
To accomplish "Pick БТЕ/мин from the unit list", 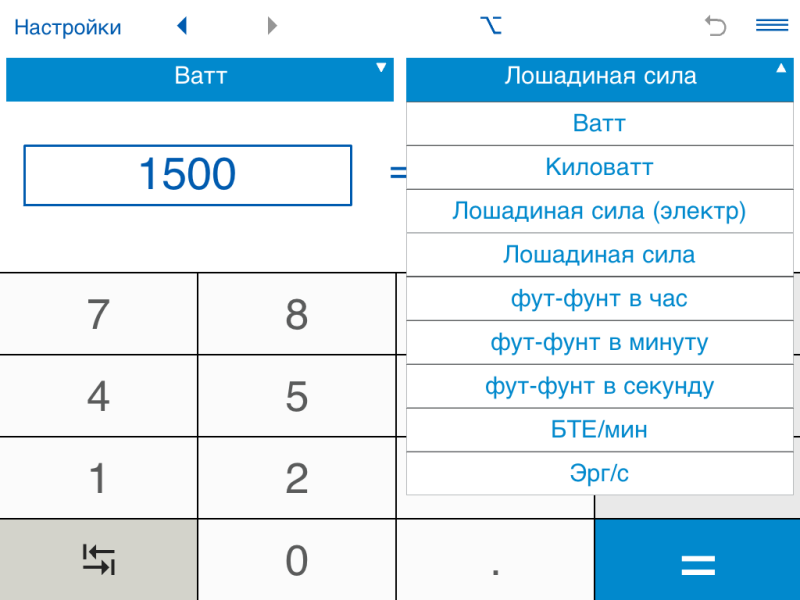I will coord(599,429).
